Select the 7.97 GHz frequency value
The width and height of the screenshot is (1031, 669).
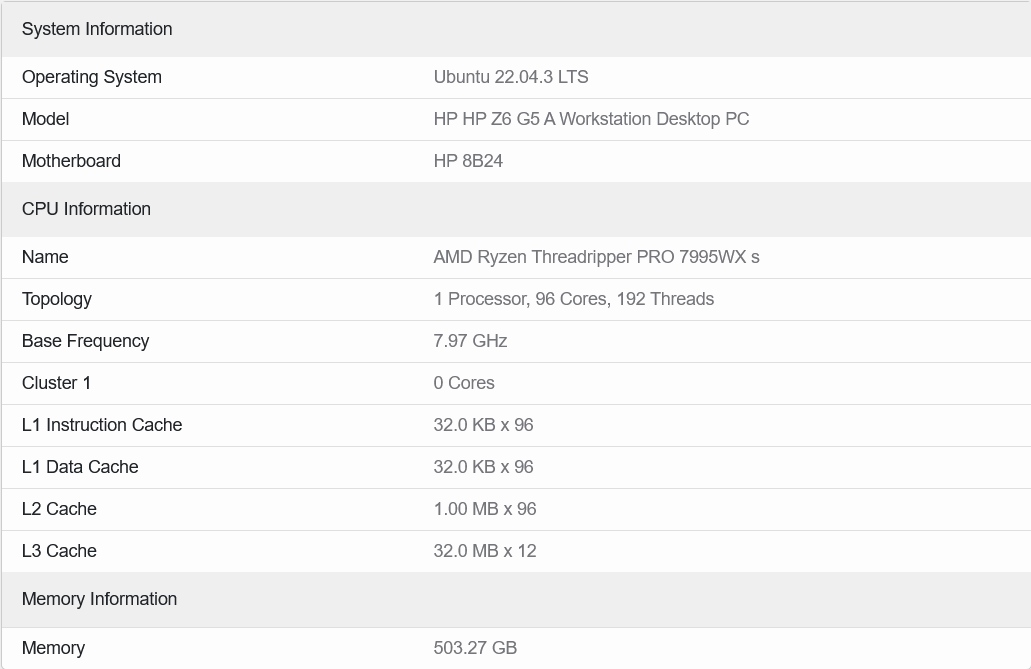(x=470, y=341)
